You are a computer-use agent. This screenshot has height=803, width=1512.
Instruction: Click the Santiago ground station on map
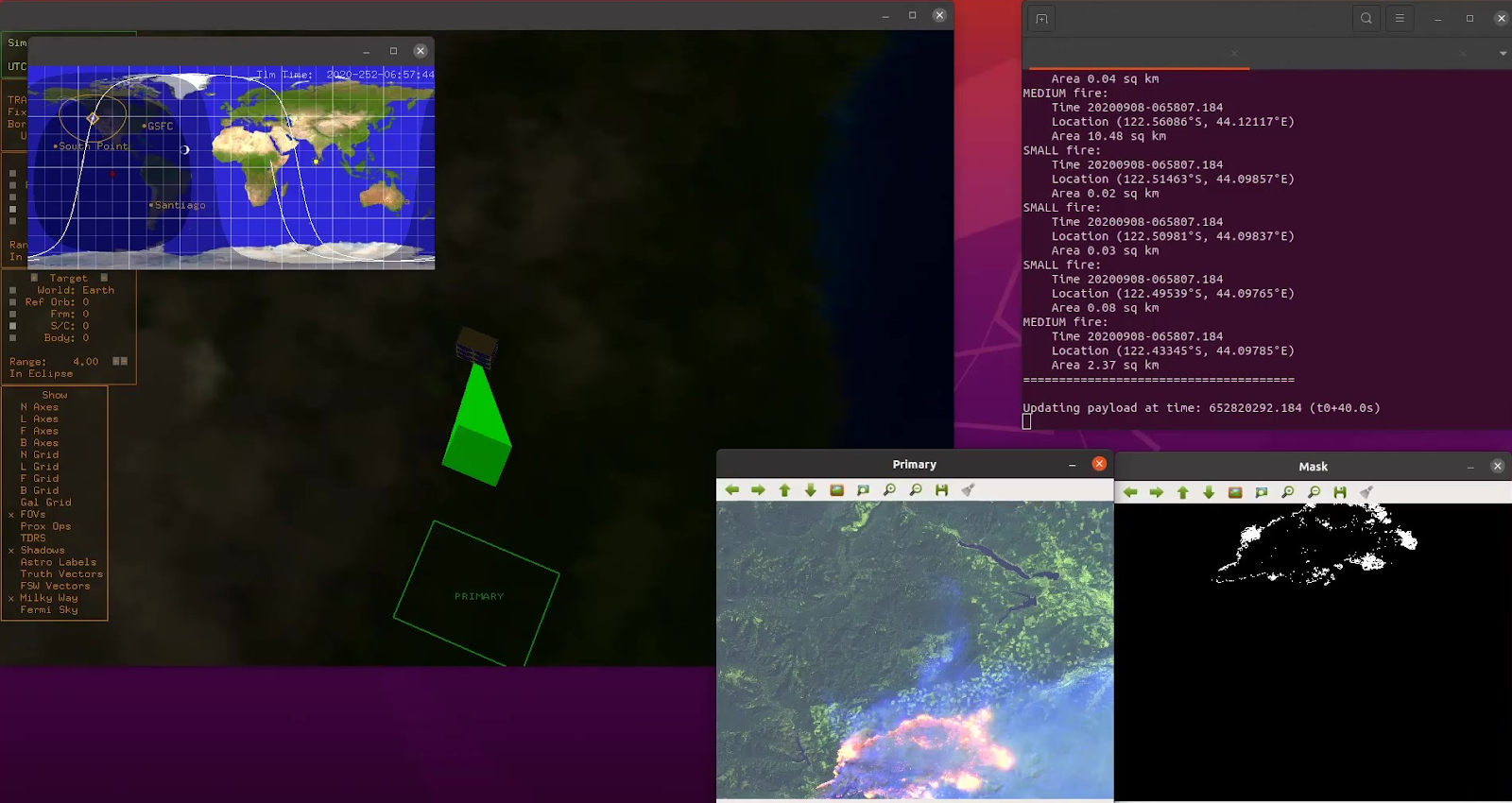(151, 205)
